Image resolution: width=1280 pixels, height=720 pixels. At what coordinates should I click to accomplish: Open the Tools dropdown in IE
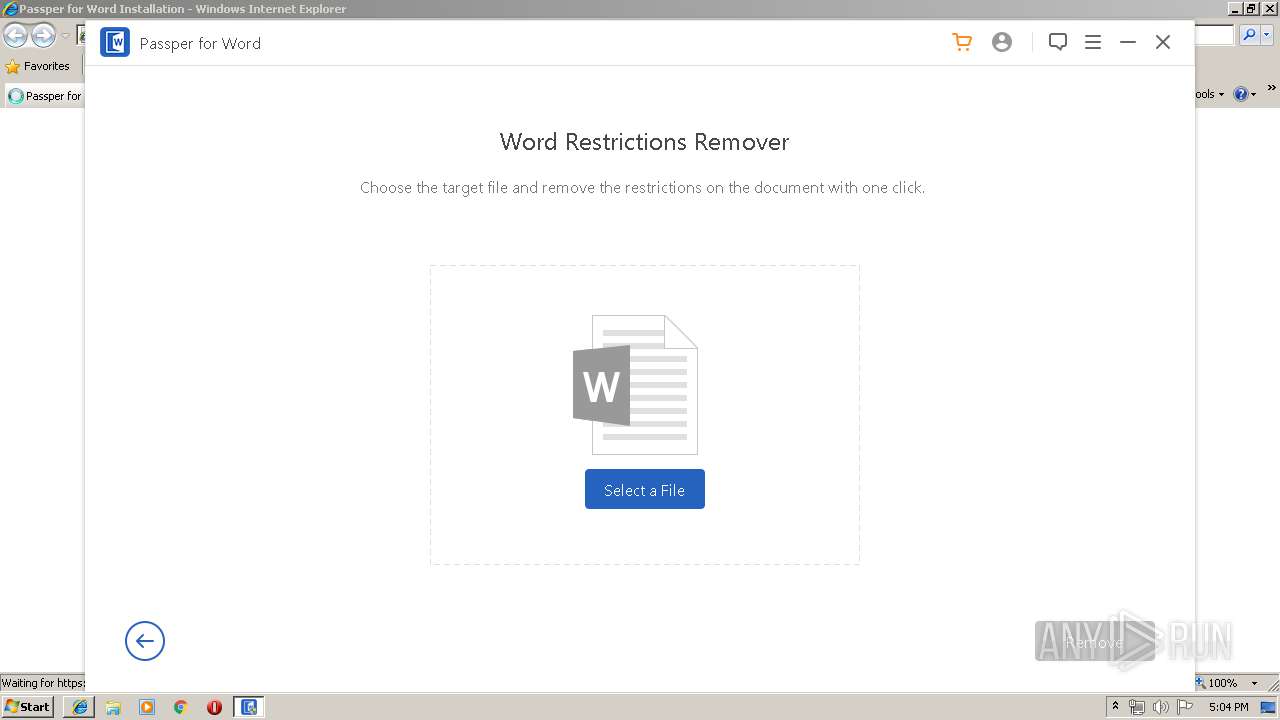tap(1209, 94)
